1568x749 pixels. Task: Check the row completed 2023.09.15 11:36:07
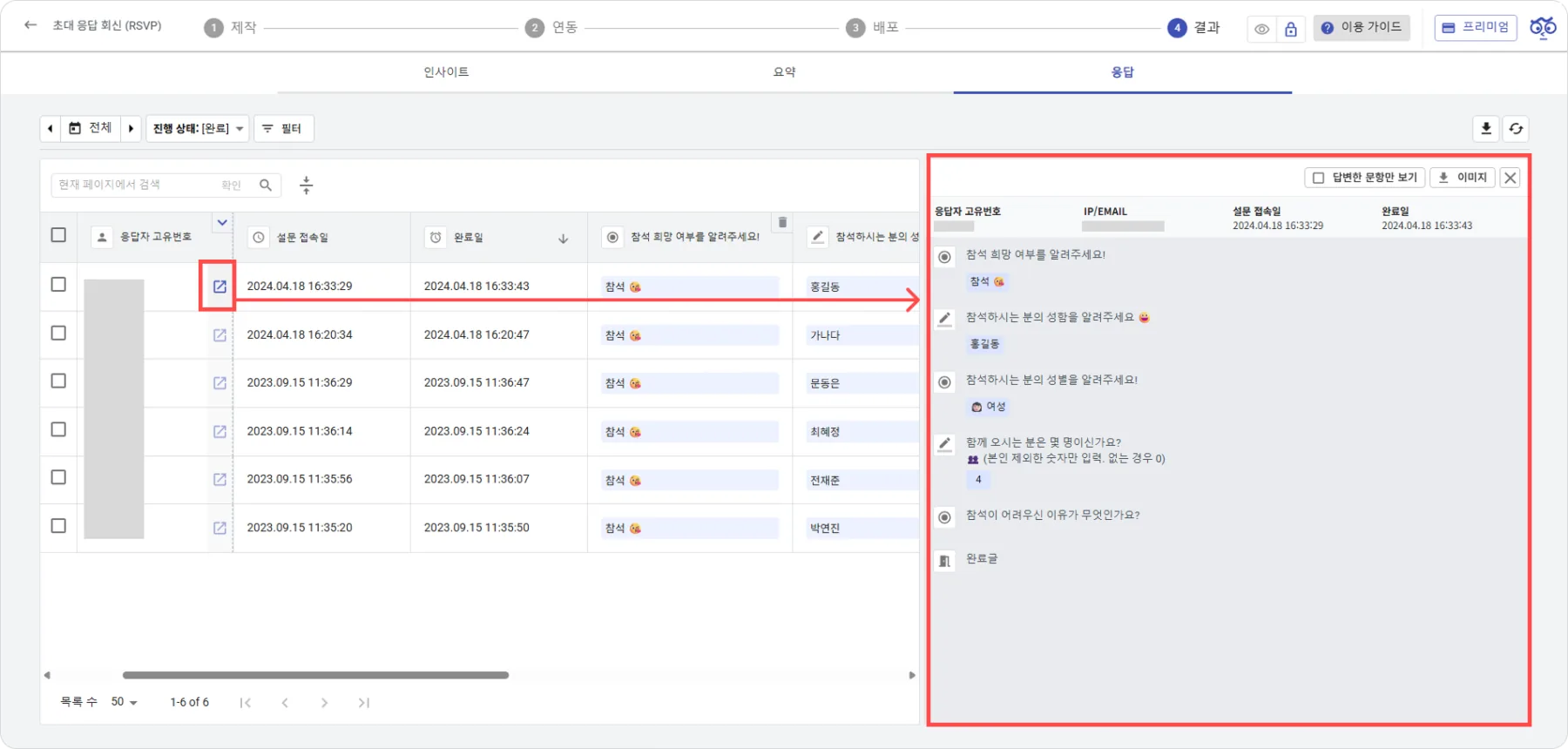[x=58, y=478]
